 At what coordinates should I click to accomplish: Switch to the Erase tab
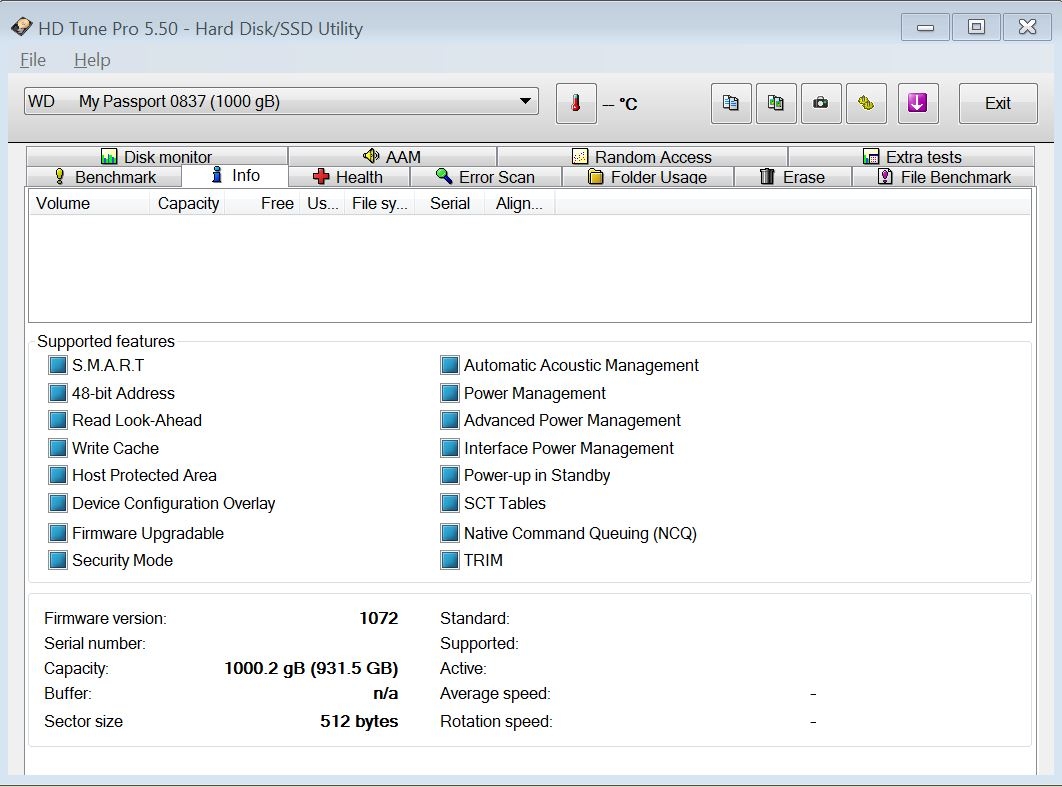[792, 177]
